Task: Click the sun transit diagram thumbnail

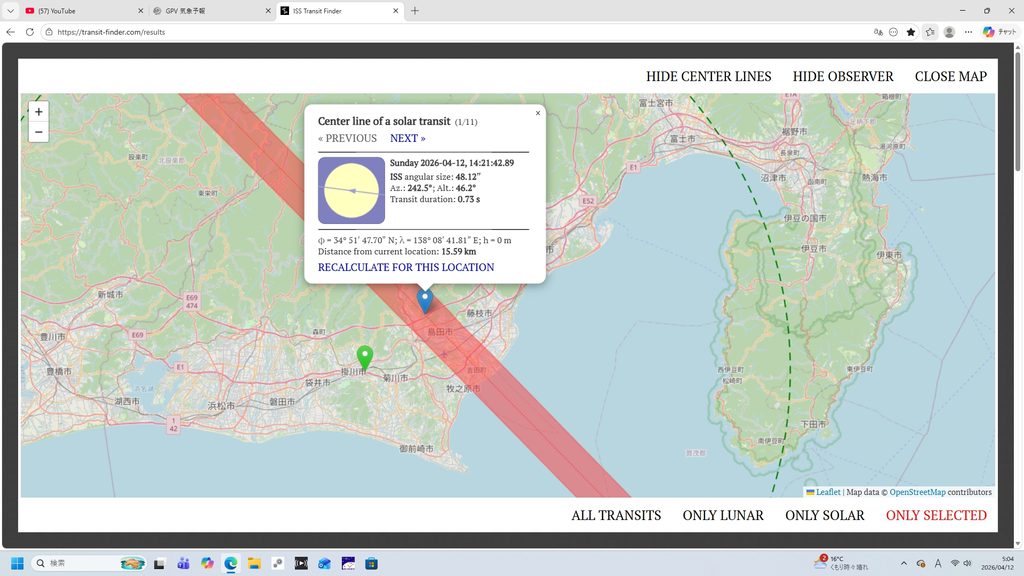Action: pyautogui.click(x=351, y=190)
